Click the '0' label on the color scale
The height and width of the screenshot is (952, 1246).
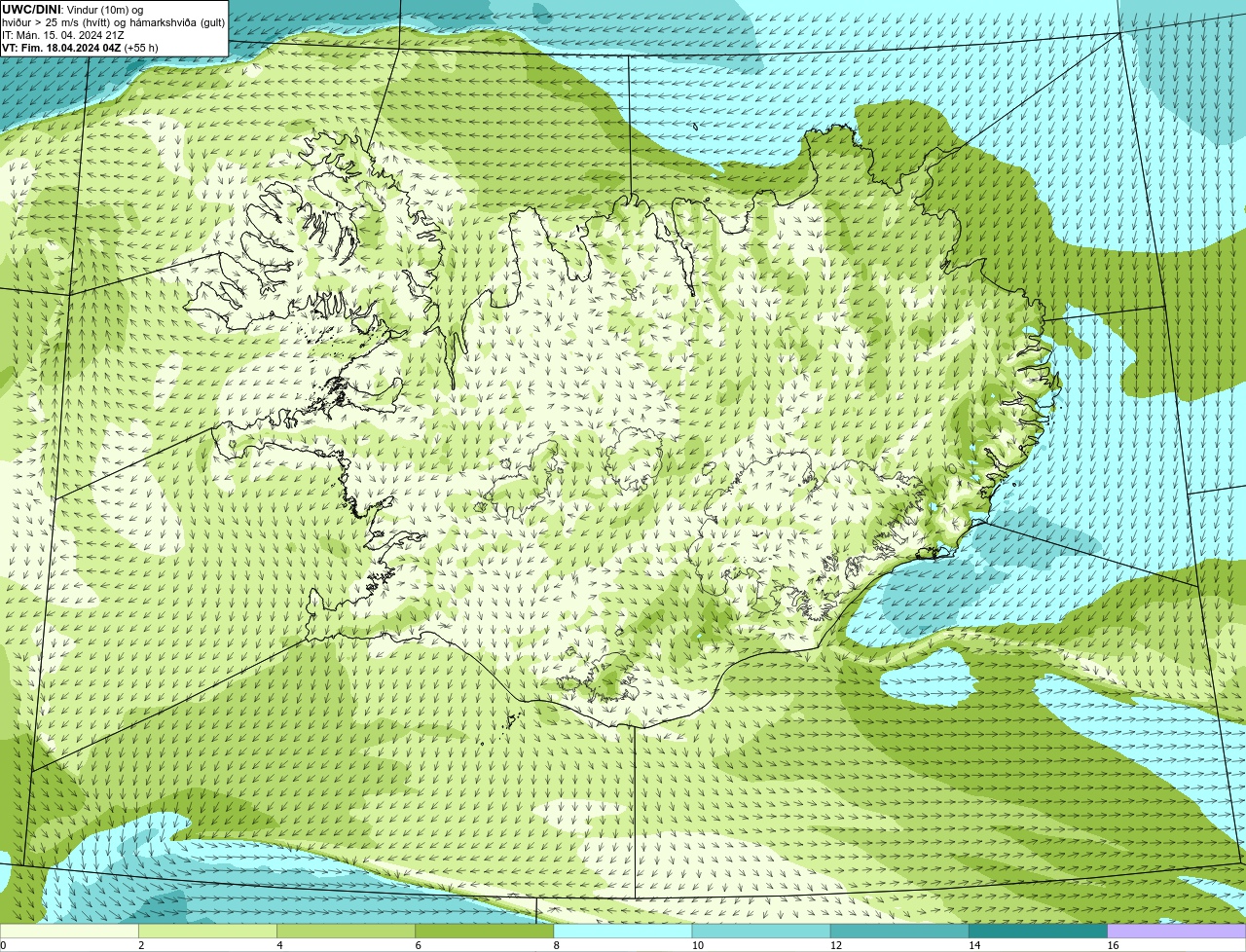click(3, 945)
